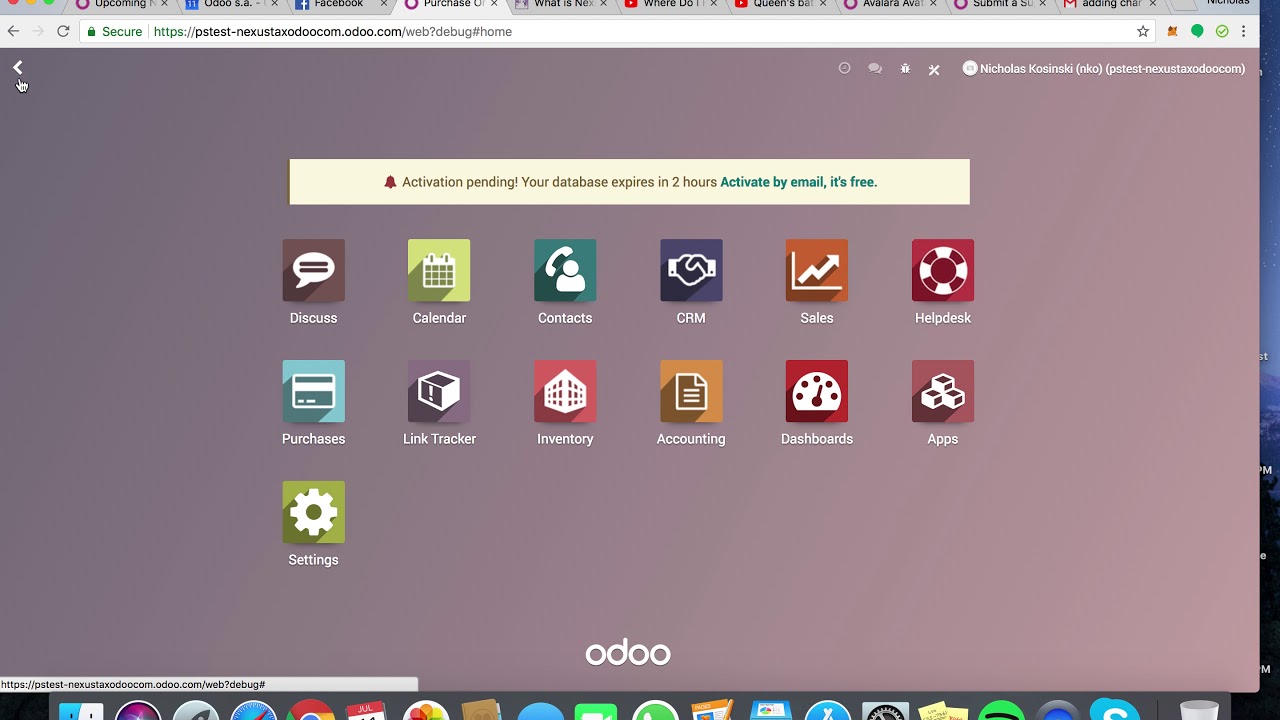This screenshot has width=1280, height=720.
Task: Click the solid green circle extension icon
Action: (1197, 31)
